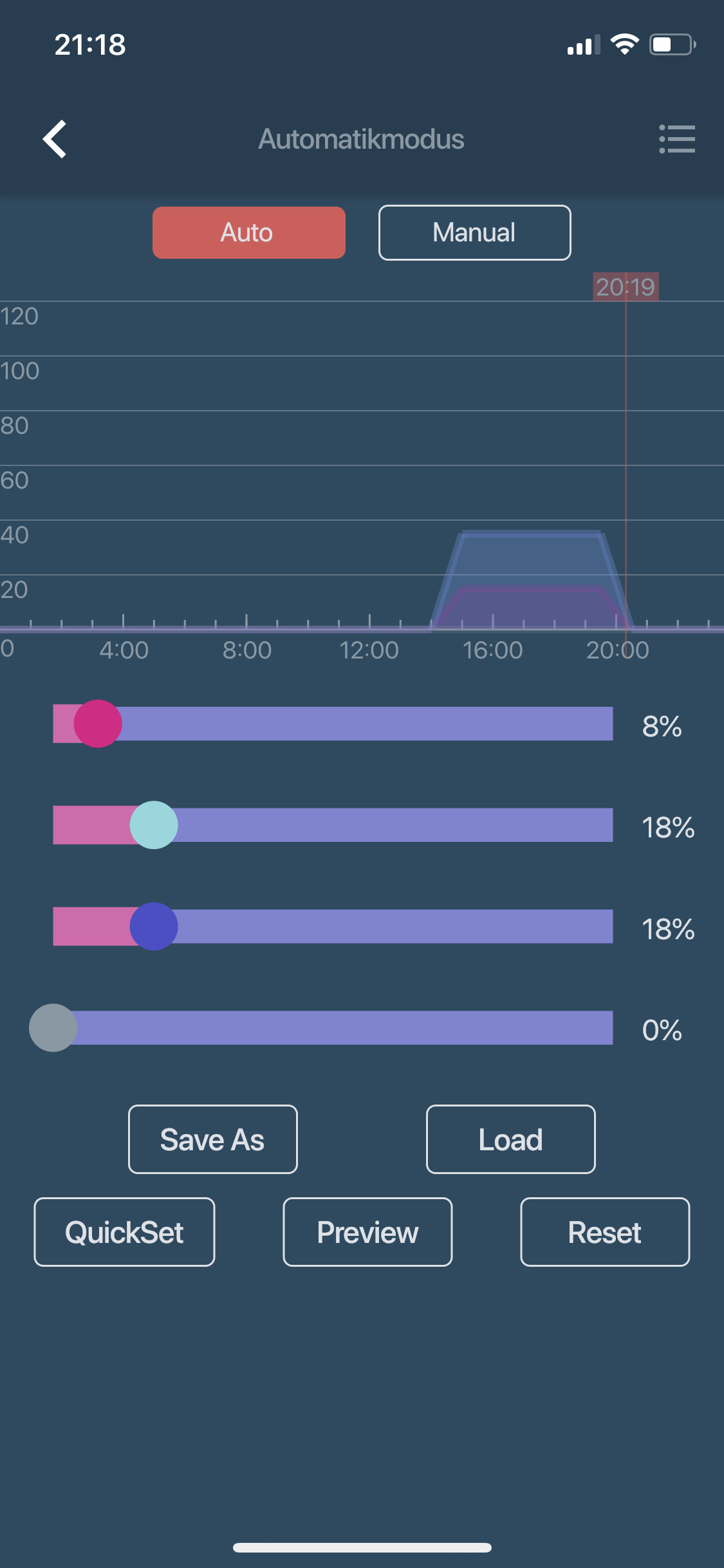Click the 20:19 current time marker

[625, 287]
